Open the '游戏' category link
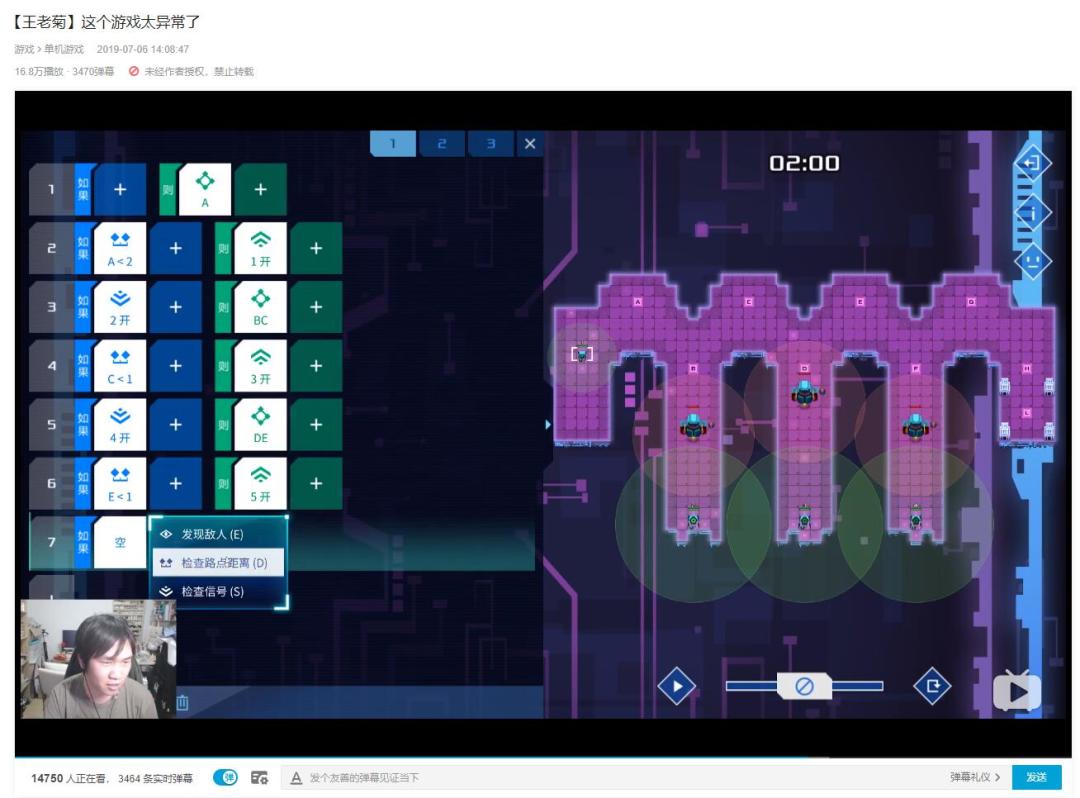This screenshot has width=1080, height=798. pos(24,49)
